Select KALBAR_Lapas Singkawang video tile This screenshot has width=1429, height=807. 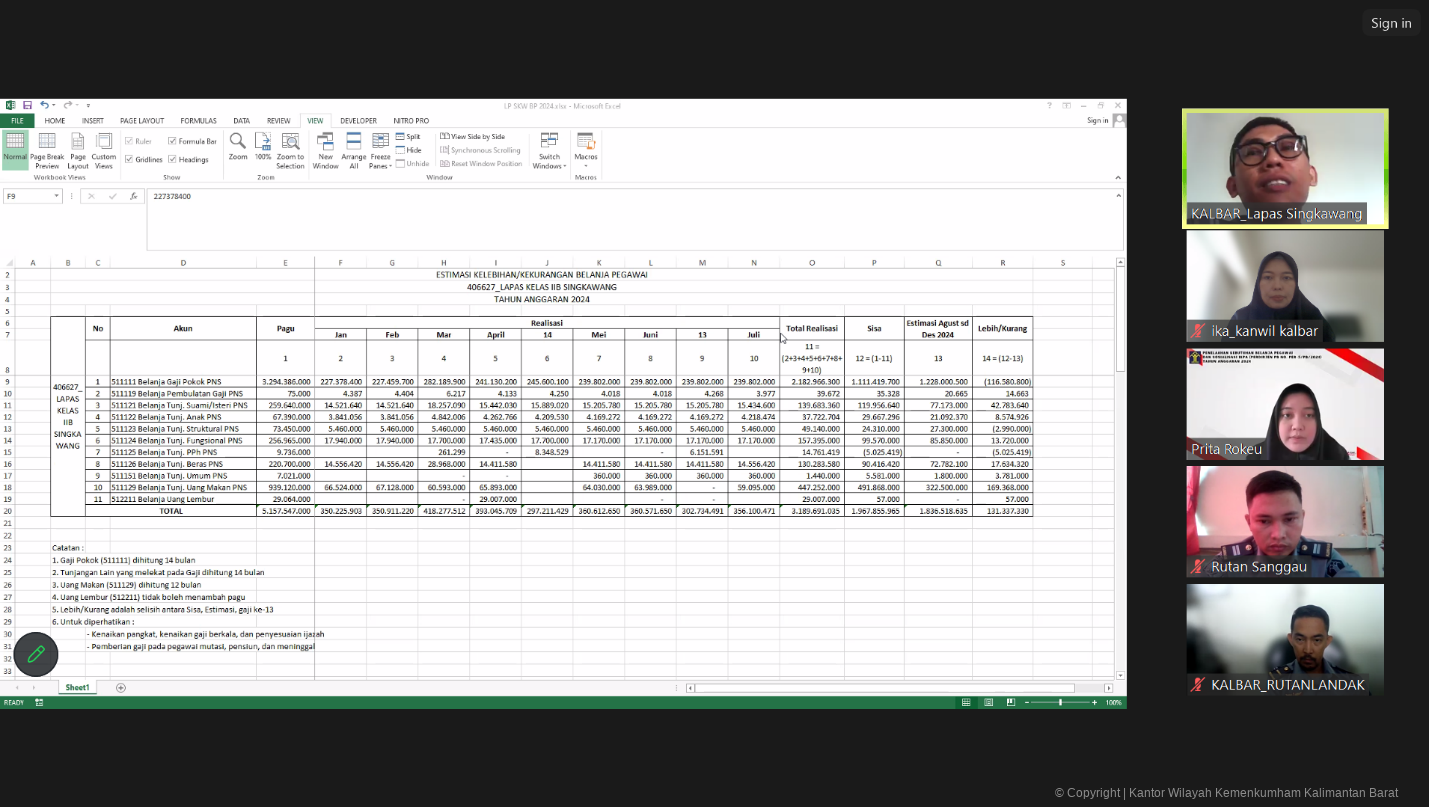1285,168
